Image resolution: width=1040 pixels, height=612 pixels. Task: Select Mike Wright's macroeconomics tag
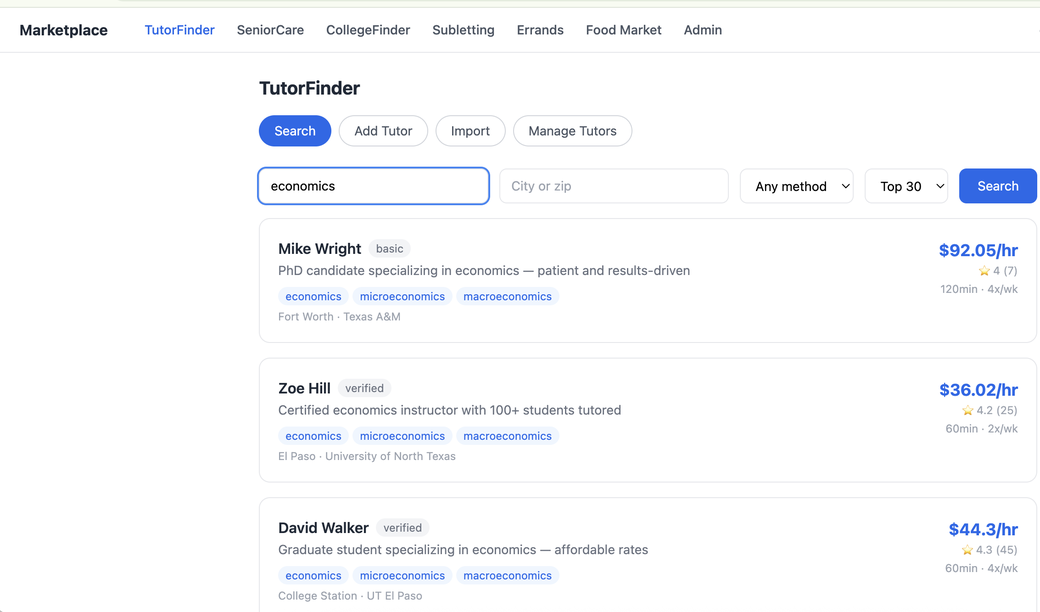click(x=507, y=296)
